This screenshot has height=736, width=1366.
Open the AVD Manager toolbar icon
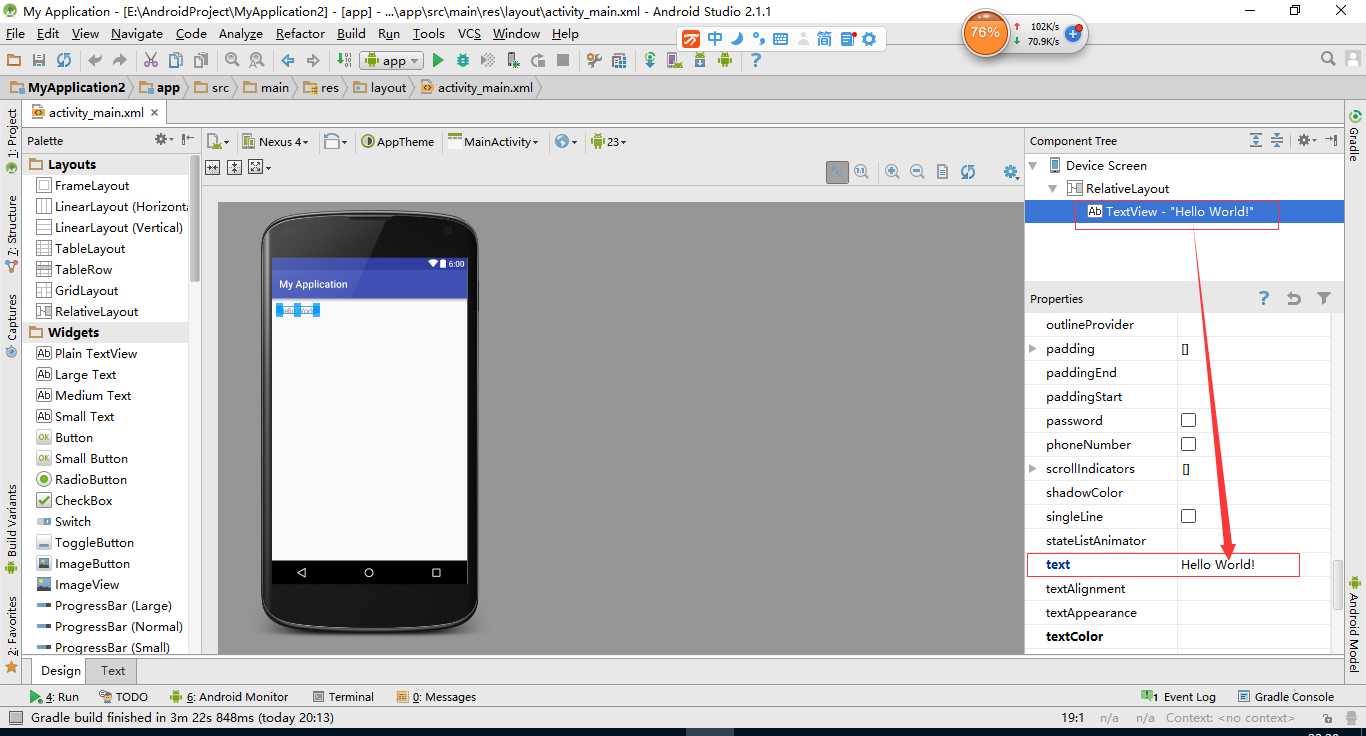(x=675, y=60)
